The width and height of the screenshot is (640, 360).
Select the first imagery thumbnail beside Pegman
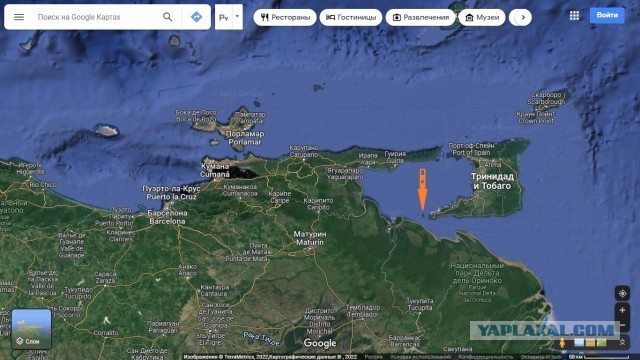coord(579,343)
